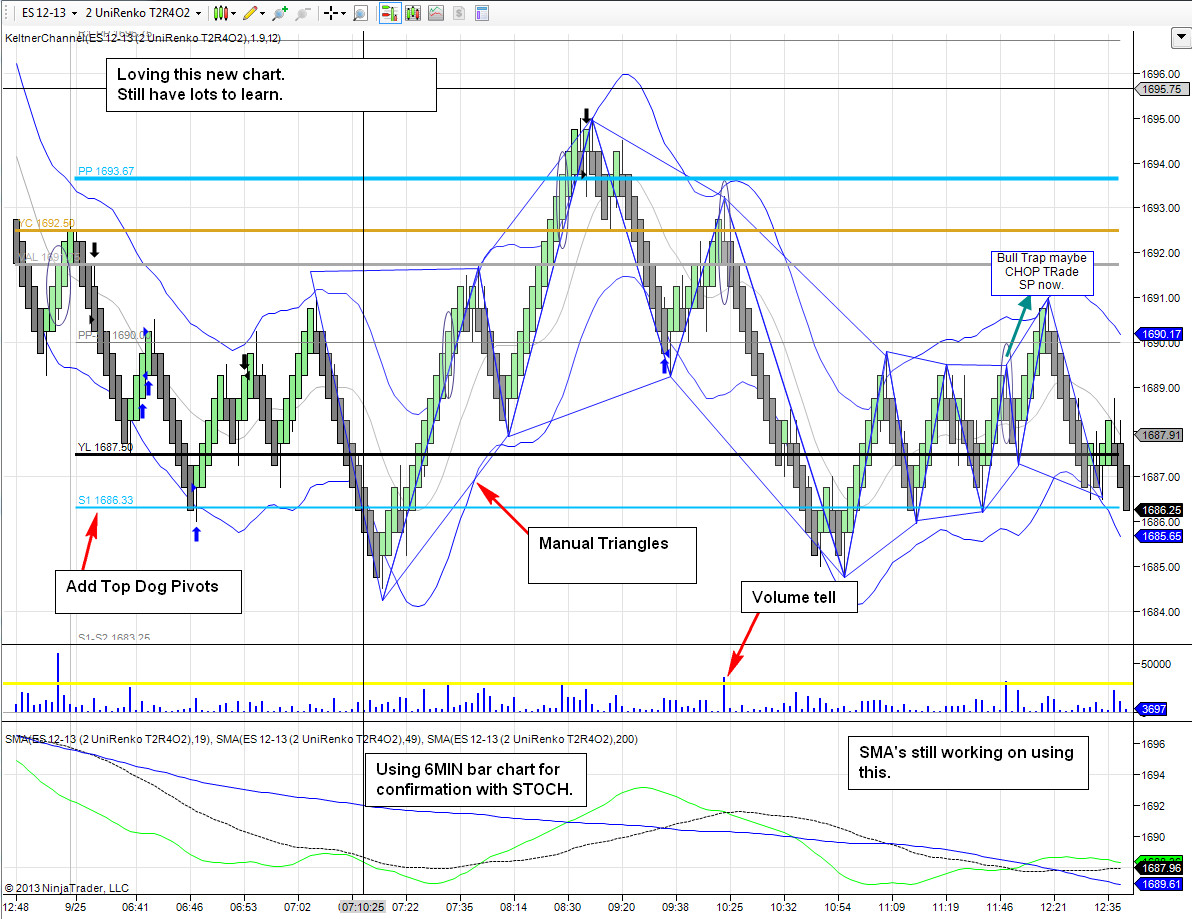This screenshot has width=1192, height=919.
Task: Click the KeltnerChannel indicator label
Action: pos(143,38)
